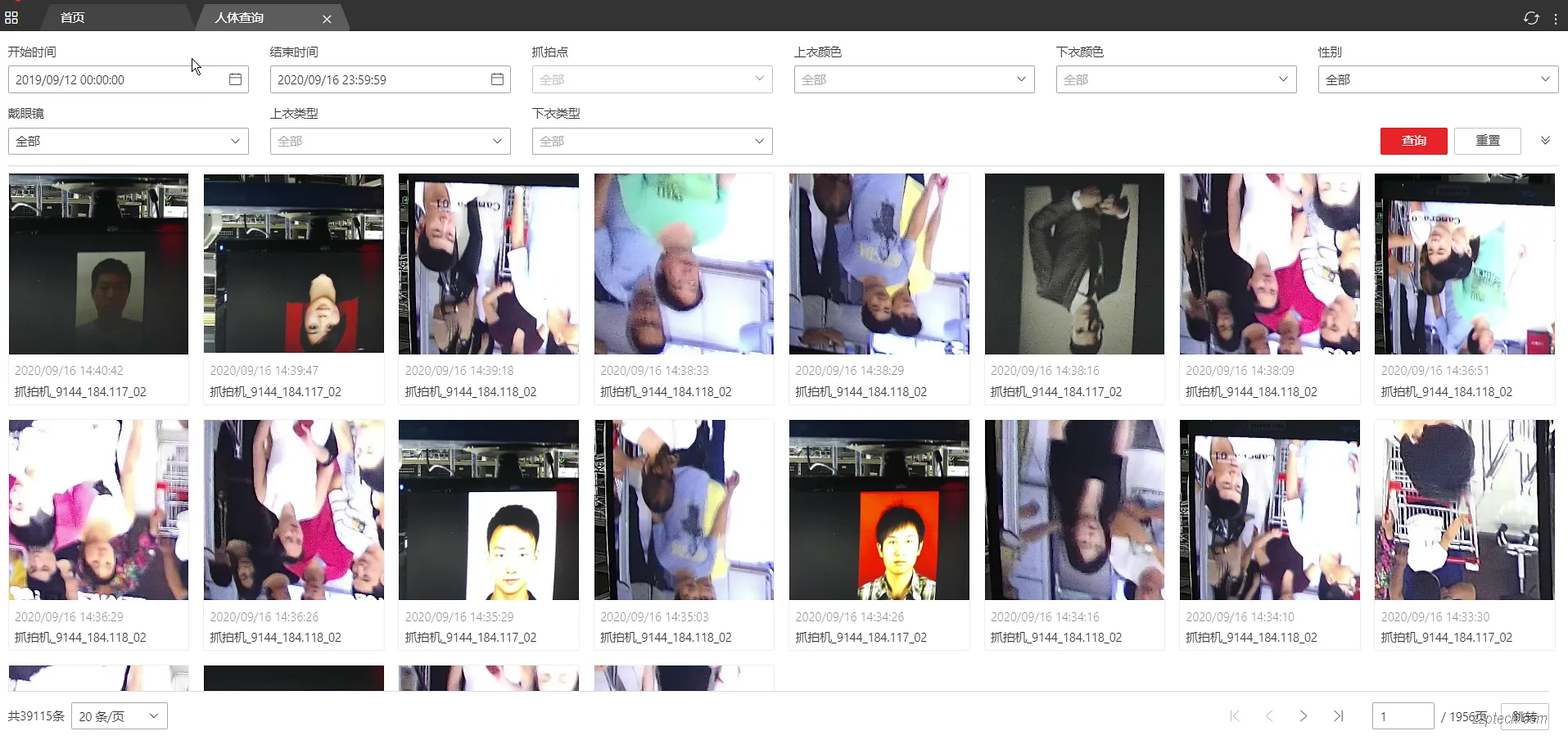Click the red 查询 search button
1568x740 pixels.
tap(1413, 141)
